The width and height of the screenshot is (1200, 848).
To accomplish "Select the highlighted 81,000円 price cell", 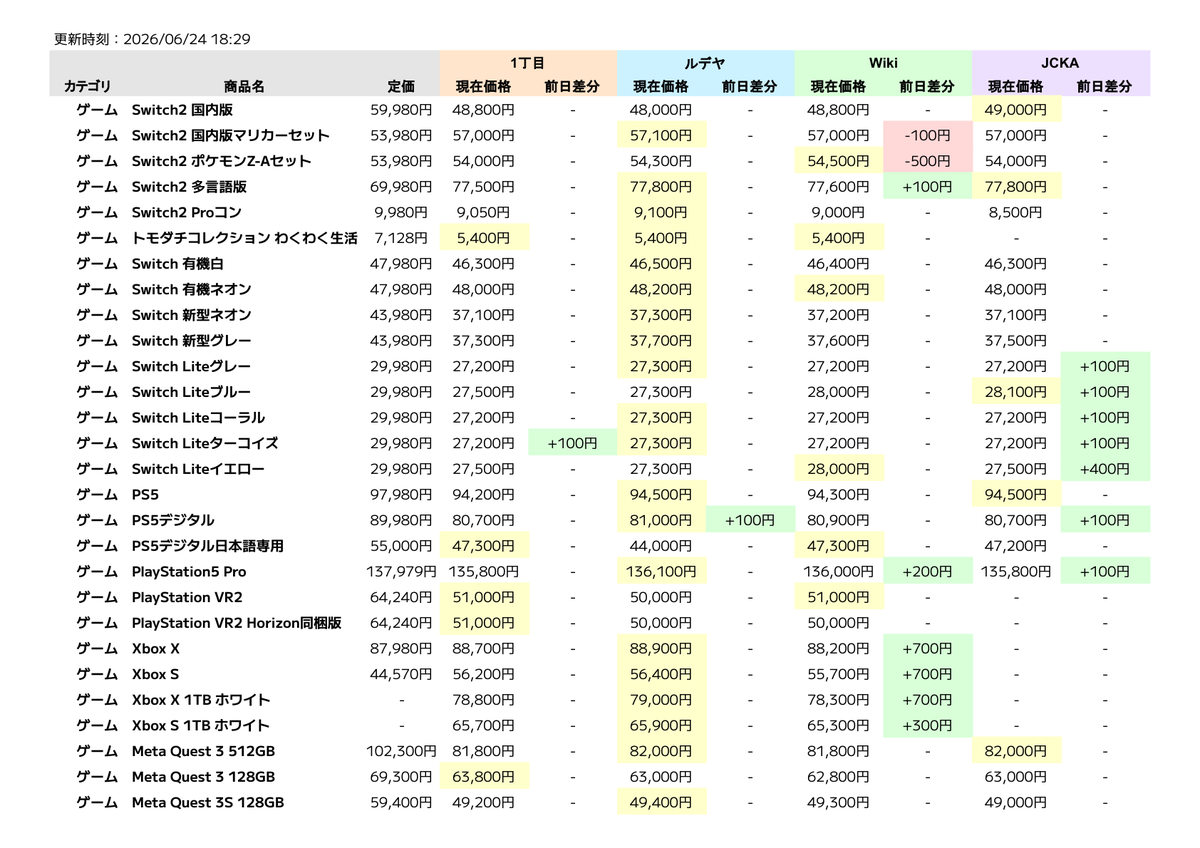I will pyautogui.click(x=661, y=520).
